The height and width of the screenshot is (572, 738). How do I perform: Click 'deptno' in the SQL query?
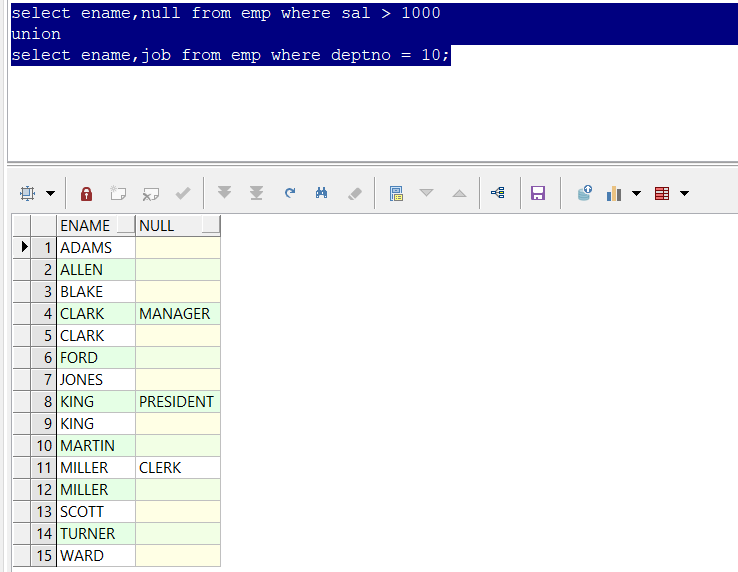pos(361,55)
